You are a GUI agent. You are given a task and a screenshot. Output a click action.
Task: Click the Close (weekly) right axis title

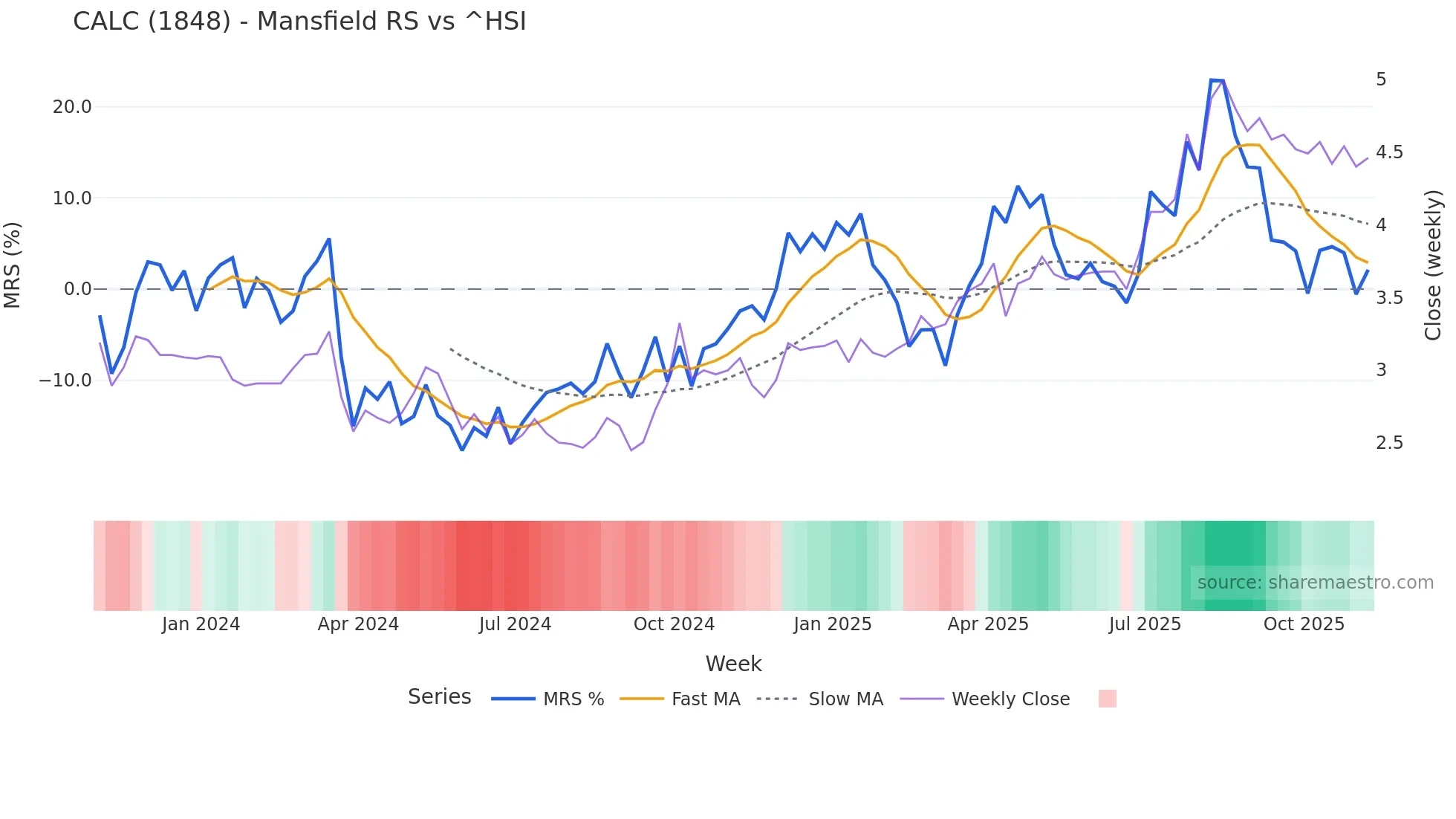pos(1433,265)
